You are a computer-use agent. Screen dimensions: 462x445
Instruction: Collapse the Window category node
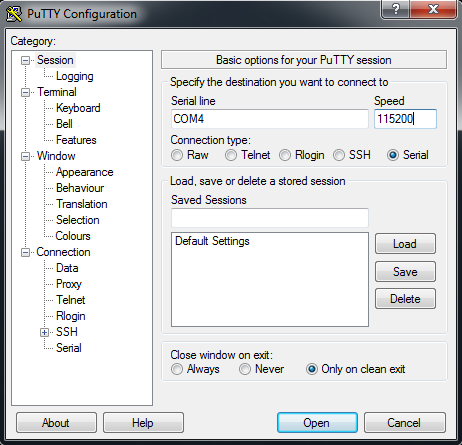[x=25, y=156]
